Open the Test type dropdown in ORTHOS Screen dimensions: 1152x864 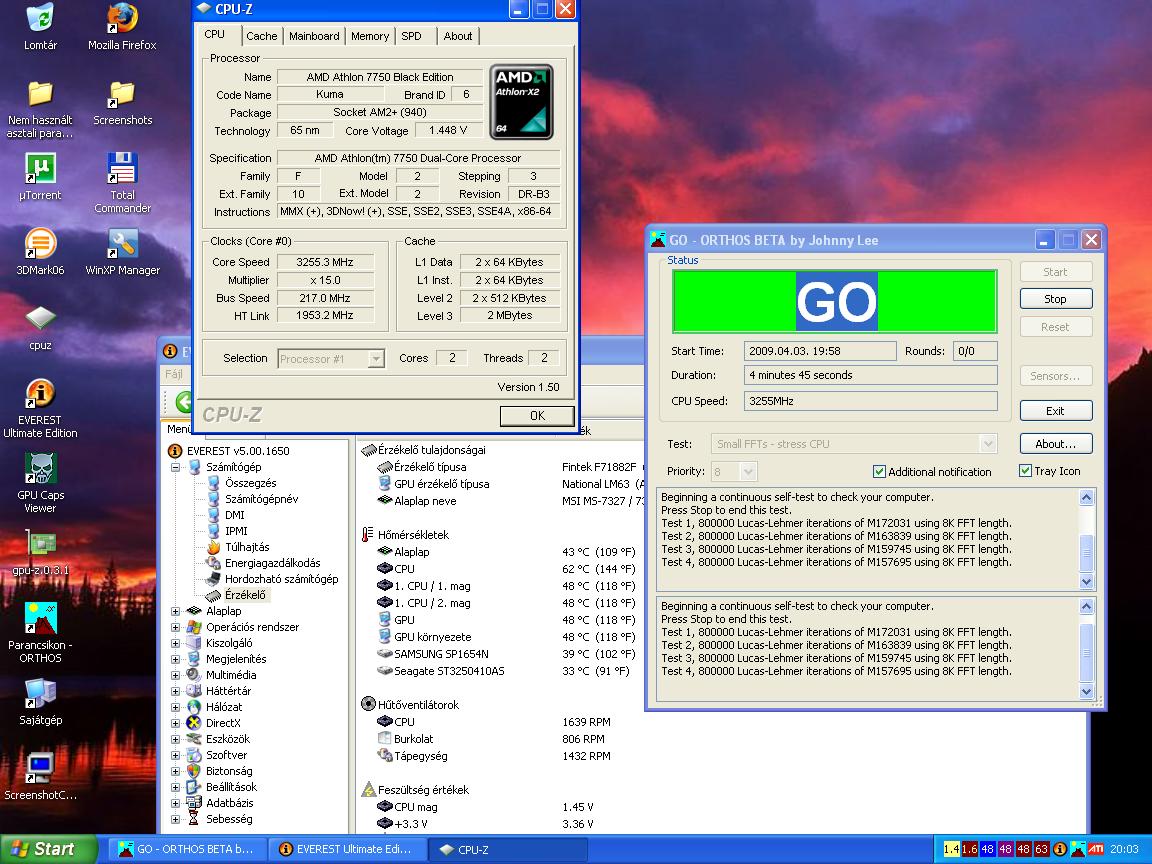[988, 444]
